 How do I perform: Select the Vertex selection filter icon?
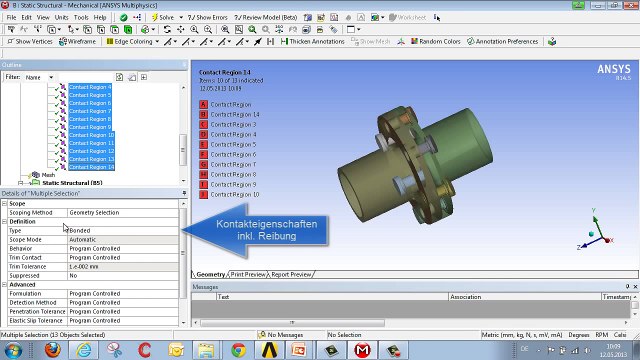pos(87,29)
